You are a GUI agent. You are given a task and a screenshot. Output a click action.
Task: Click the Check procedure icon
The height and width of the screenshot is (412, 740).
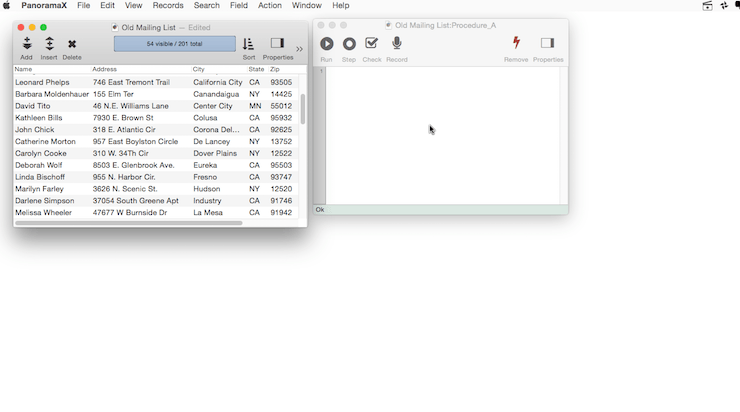(x=371, y=43)
